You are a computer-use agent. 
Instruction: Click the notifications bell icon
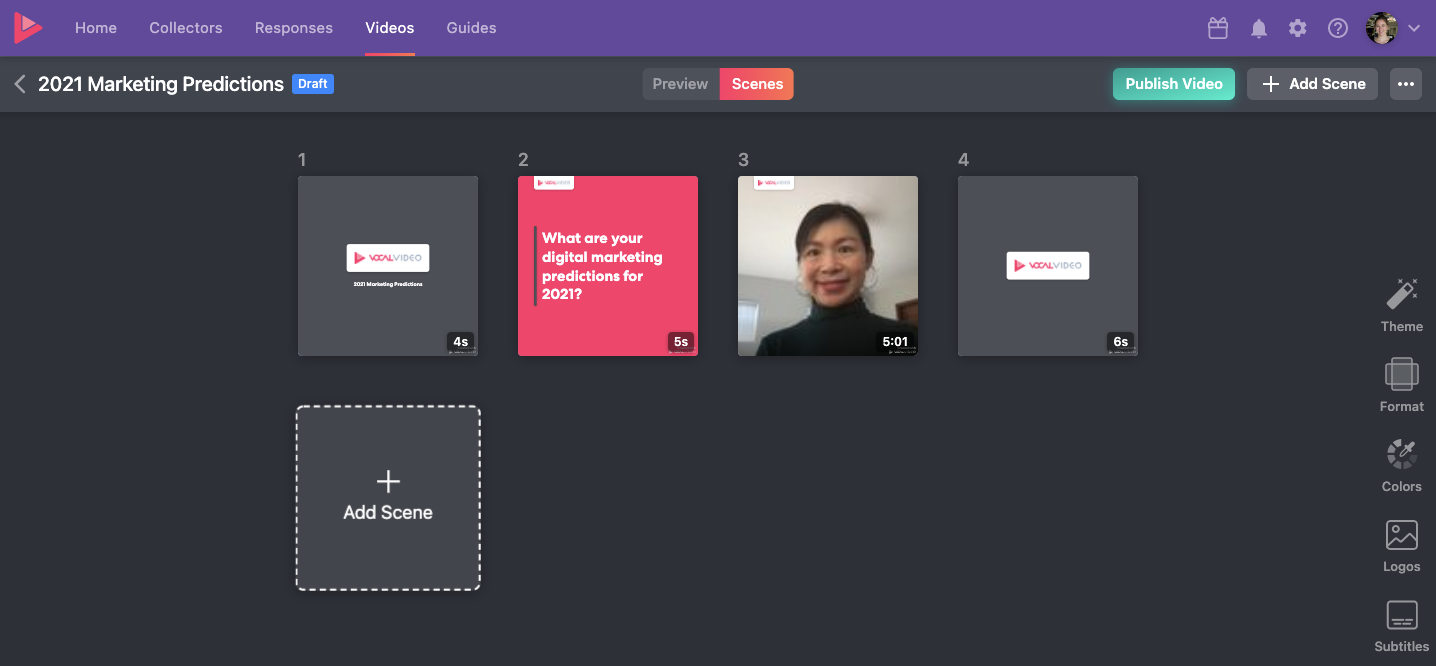tap(1259, 29)
